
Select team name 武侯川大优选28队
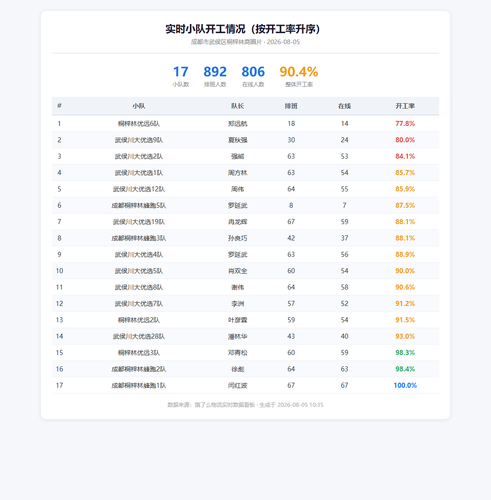[139, 336]
